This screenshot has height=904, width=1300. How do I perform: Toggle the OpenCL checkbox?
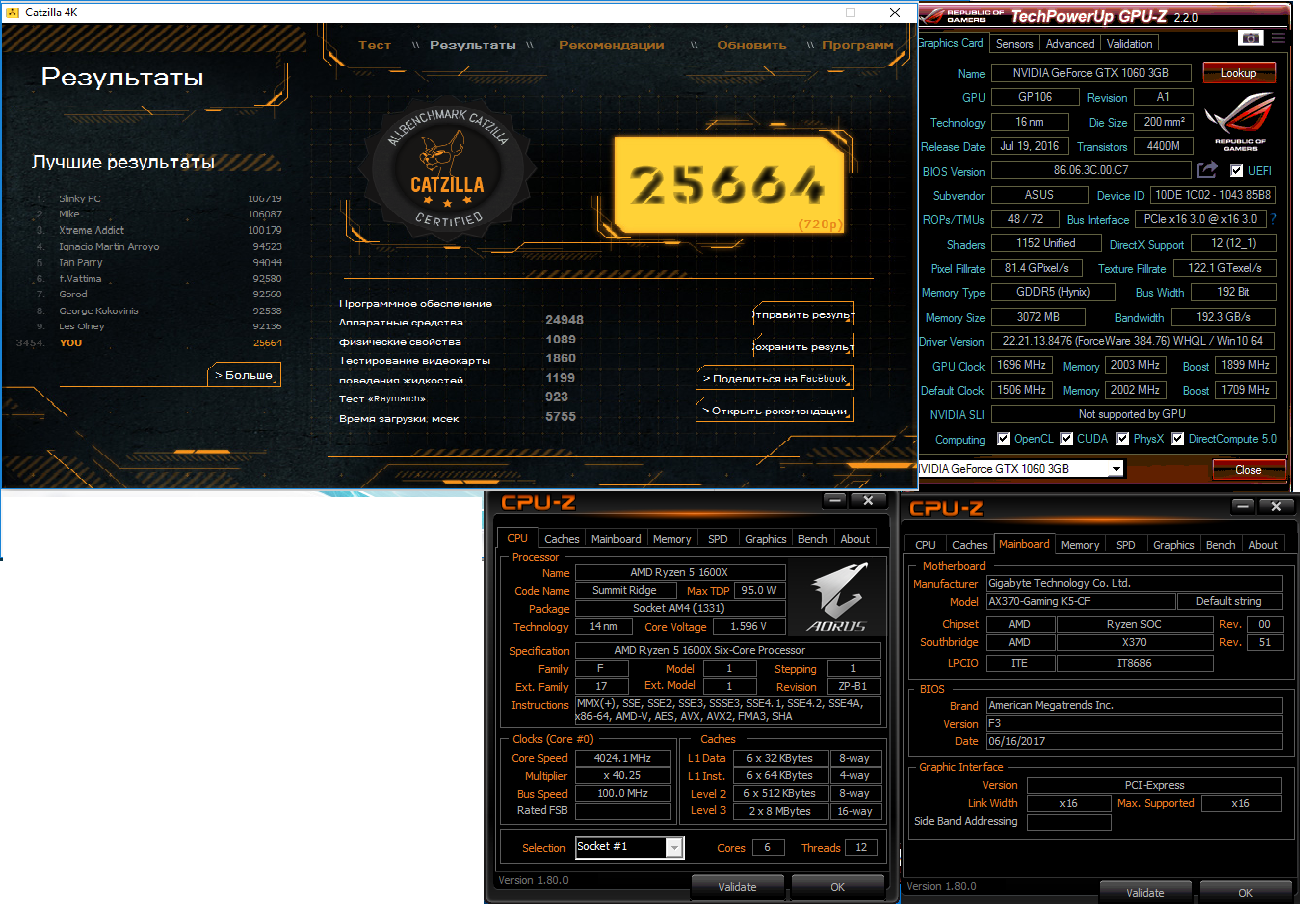pyautogui.click(x=1004, y=439)
